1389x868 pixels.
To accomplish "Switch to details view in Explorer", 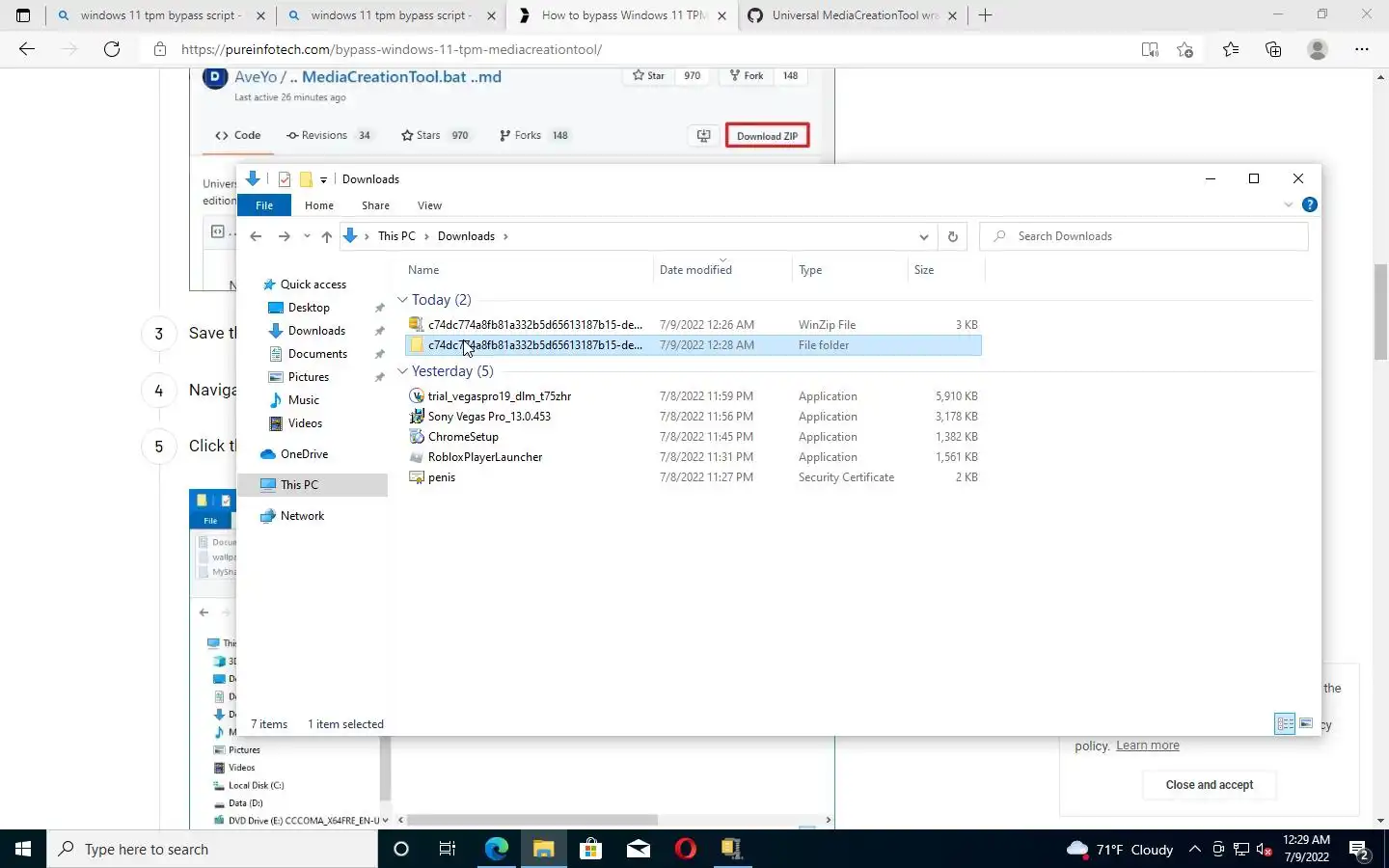I will (x=1285, y=723).
